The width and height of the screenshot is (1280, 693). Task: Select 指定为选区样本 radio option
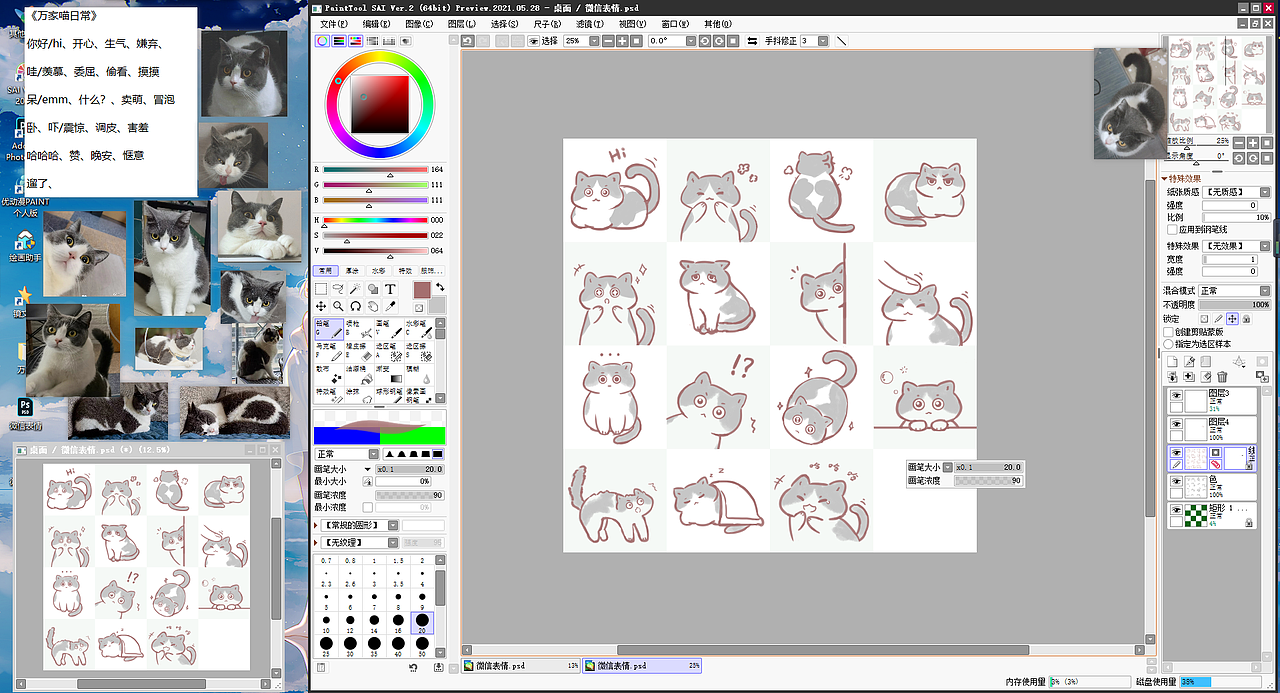(x=1168, y=343)
